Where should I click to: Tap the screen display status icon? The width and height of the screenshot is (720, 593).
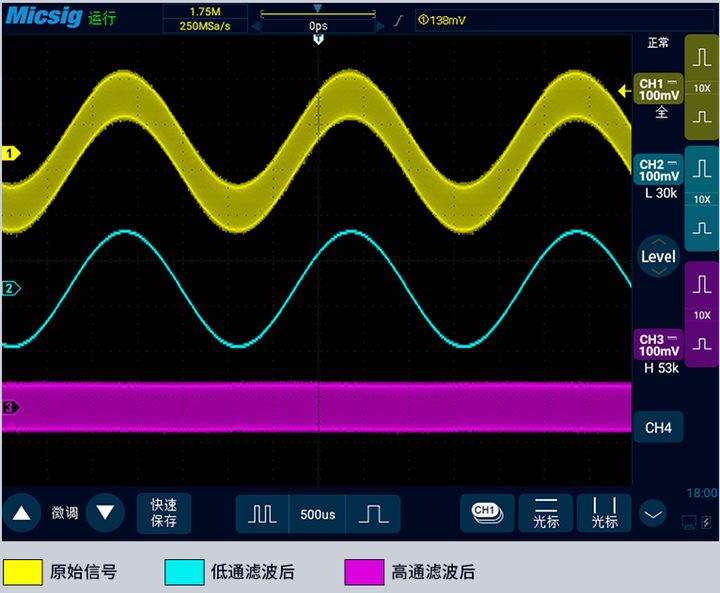pos(689,522)
